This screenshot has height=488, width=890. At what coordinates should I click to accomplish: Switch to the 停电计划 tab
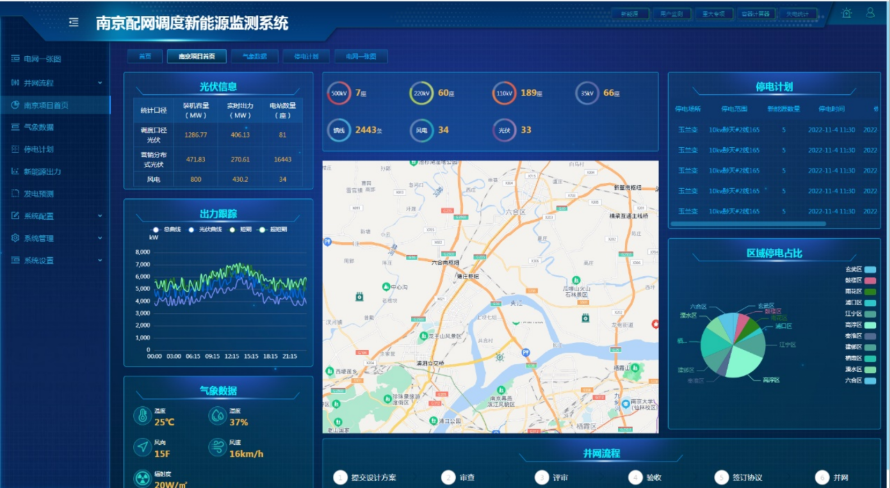click(x=307, y=57)
